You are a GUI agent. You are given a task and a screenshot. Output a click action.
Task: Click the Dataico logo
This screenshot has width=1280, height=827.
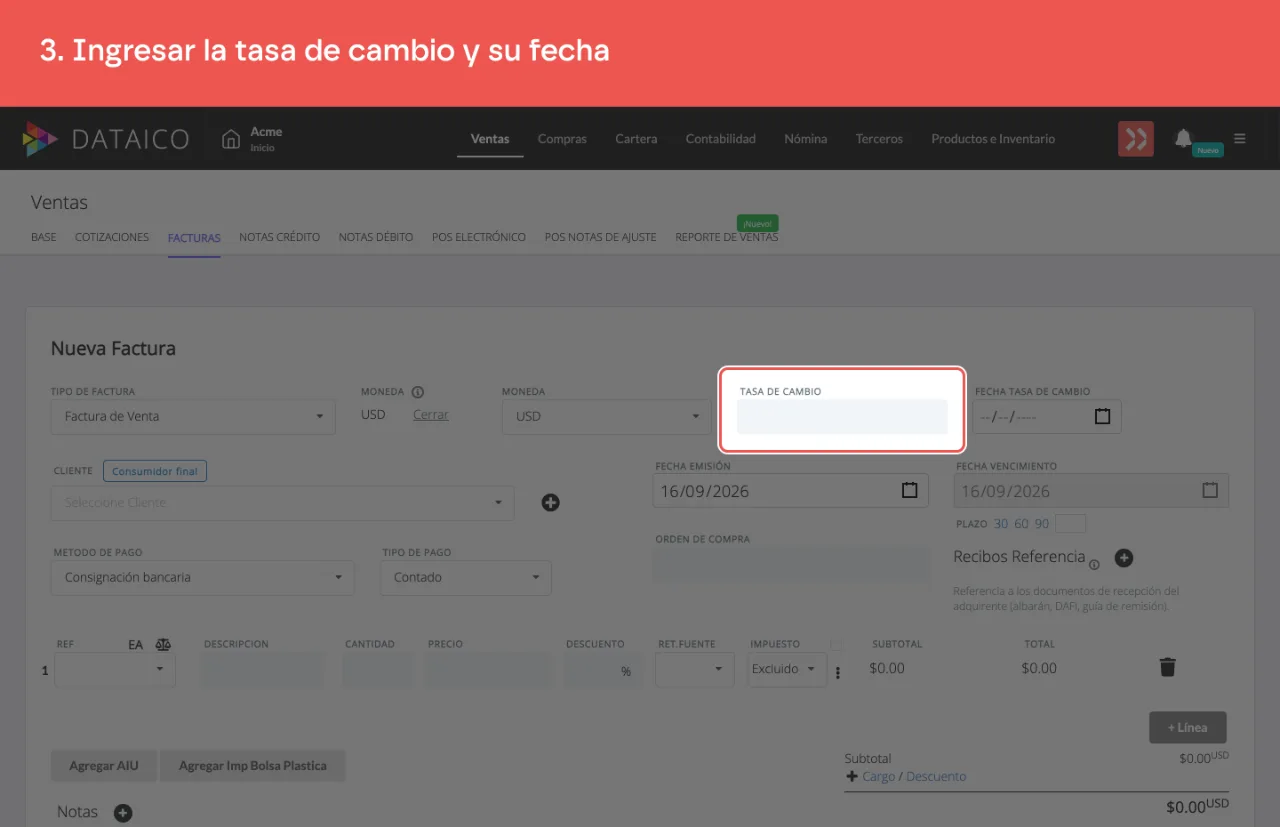(105, 139)
